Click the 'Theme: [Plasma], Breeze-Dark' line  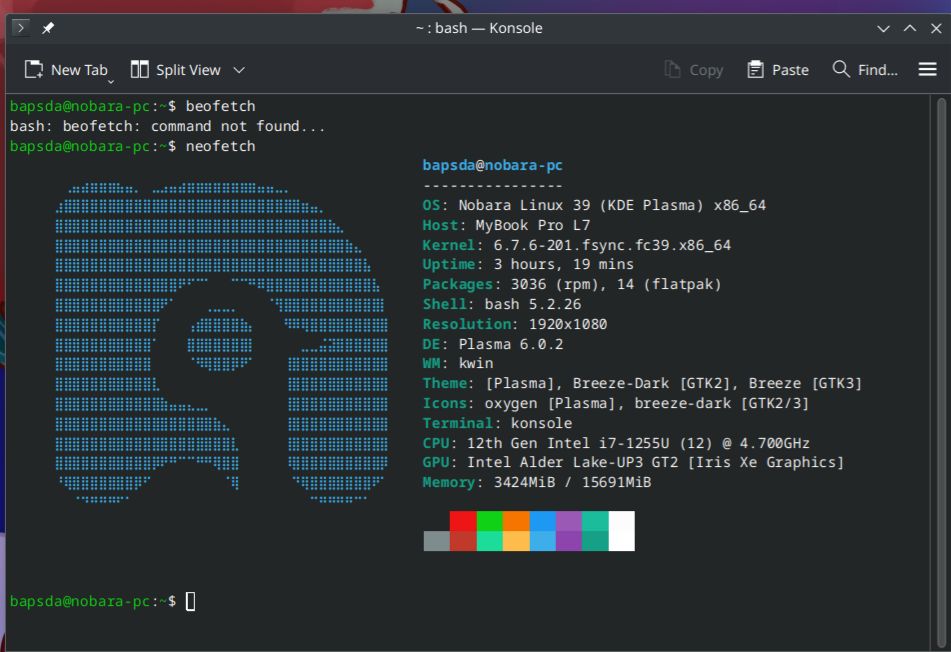pos(642,383)
